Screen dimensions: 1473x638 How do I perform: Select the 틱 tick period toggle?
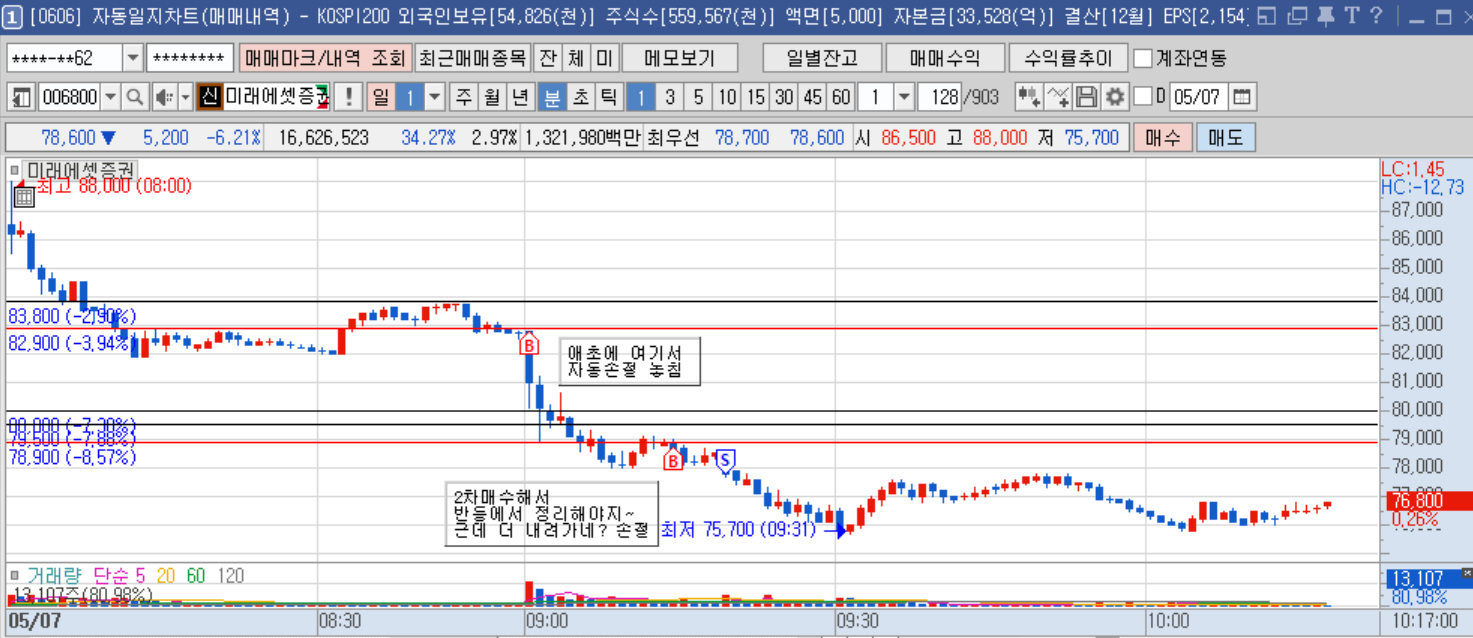pyautogui.click(x=609, y=97)
